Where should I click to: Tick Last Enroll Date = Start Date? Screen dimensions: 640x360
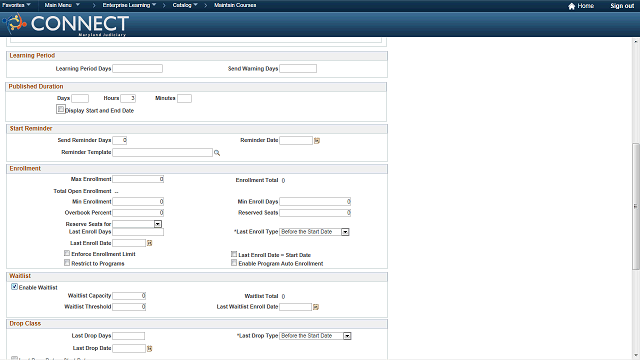(x=234, y=254)
